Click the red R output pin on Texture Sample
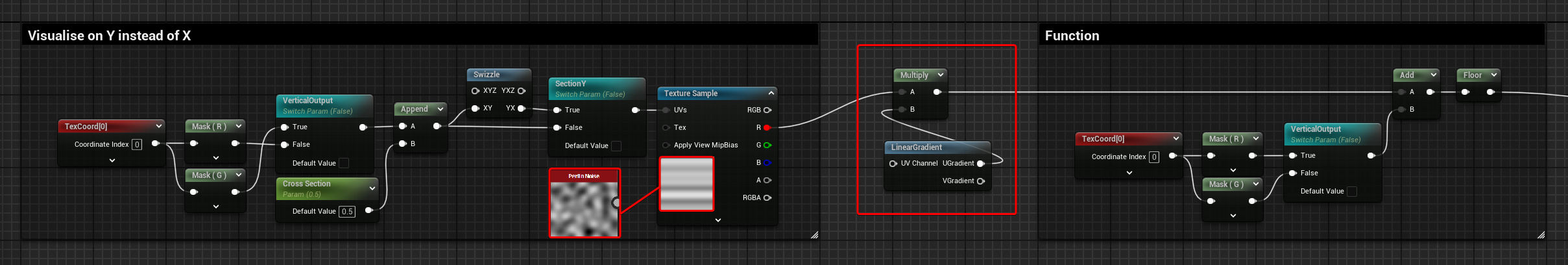Image resolution: width=1568 pixels, height=265 pixels. 767,128
